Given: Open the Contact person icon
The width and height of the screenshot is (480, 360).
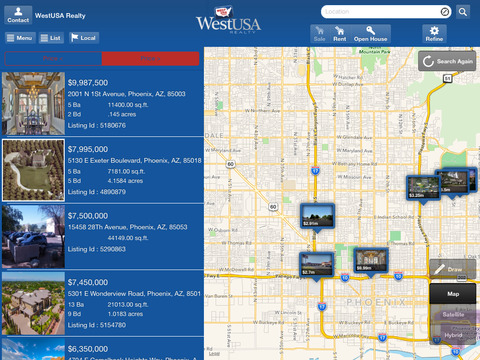Looking at the screenshot, I should coord(18,15).
